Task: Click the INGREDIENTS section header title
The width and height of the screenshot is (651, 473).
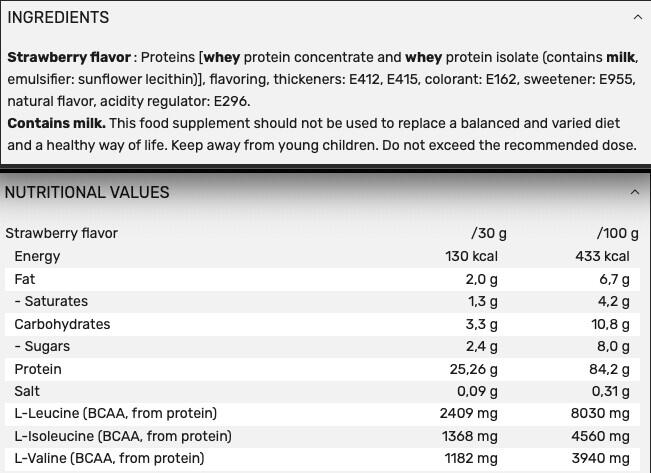Action: [x=57, y=17]
